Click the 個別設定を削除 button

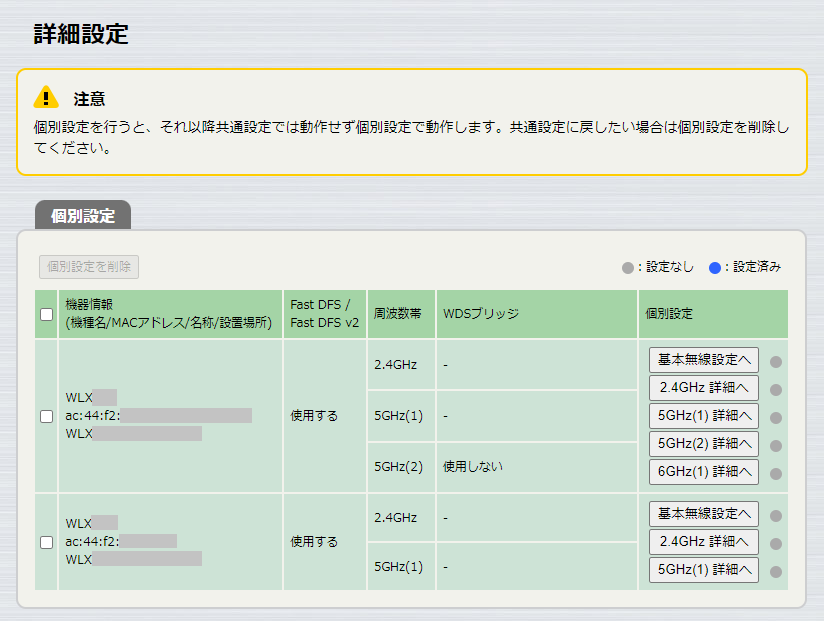pyautogui.click(x=88, y=266)
